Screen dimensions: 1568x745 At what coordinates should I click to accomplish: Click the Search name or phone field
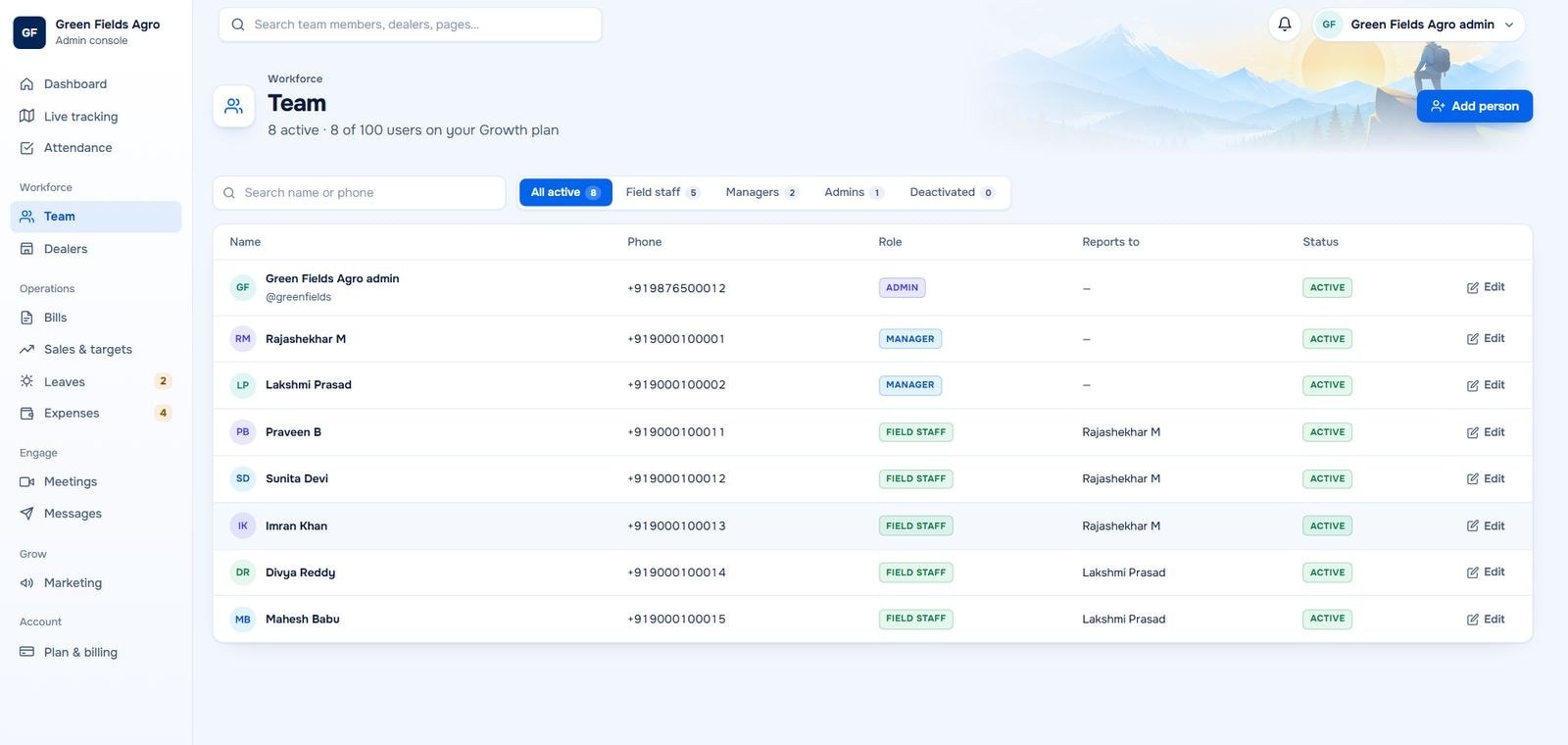360,193
